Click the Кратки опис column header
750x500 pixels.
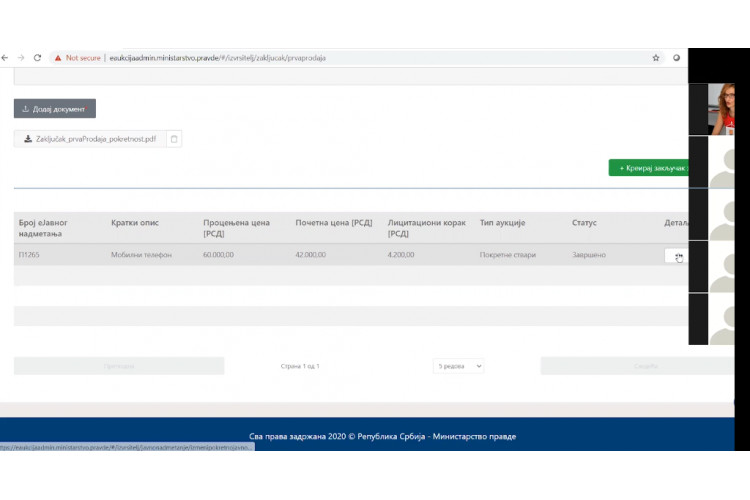pos(135,222)
